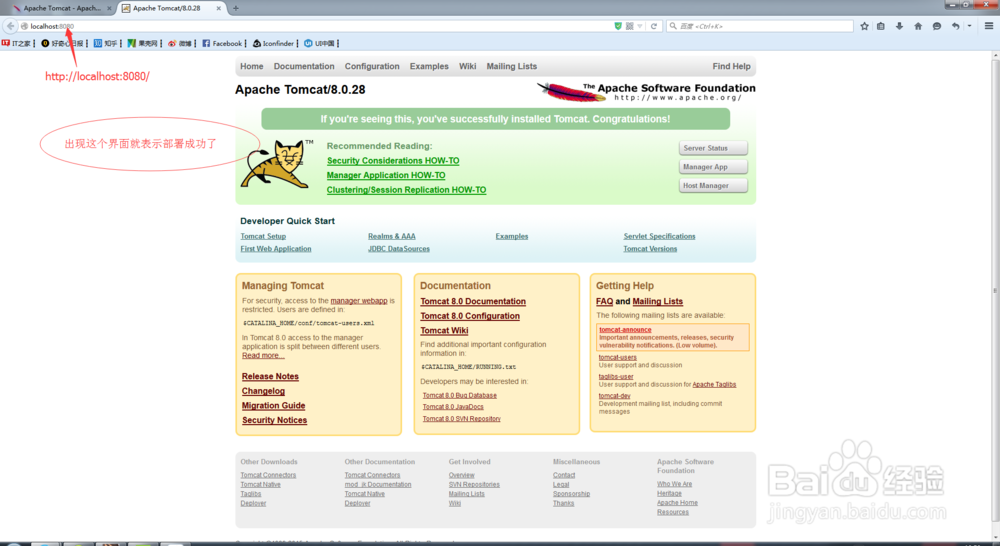Open Mailing Lists in the Tomcat navigation bar
This screenshot has height=546, width=1000.
(x=511, y=66)
